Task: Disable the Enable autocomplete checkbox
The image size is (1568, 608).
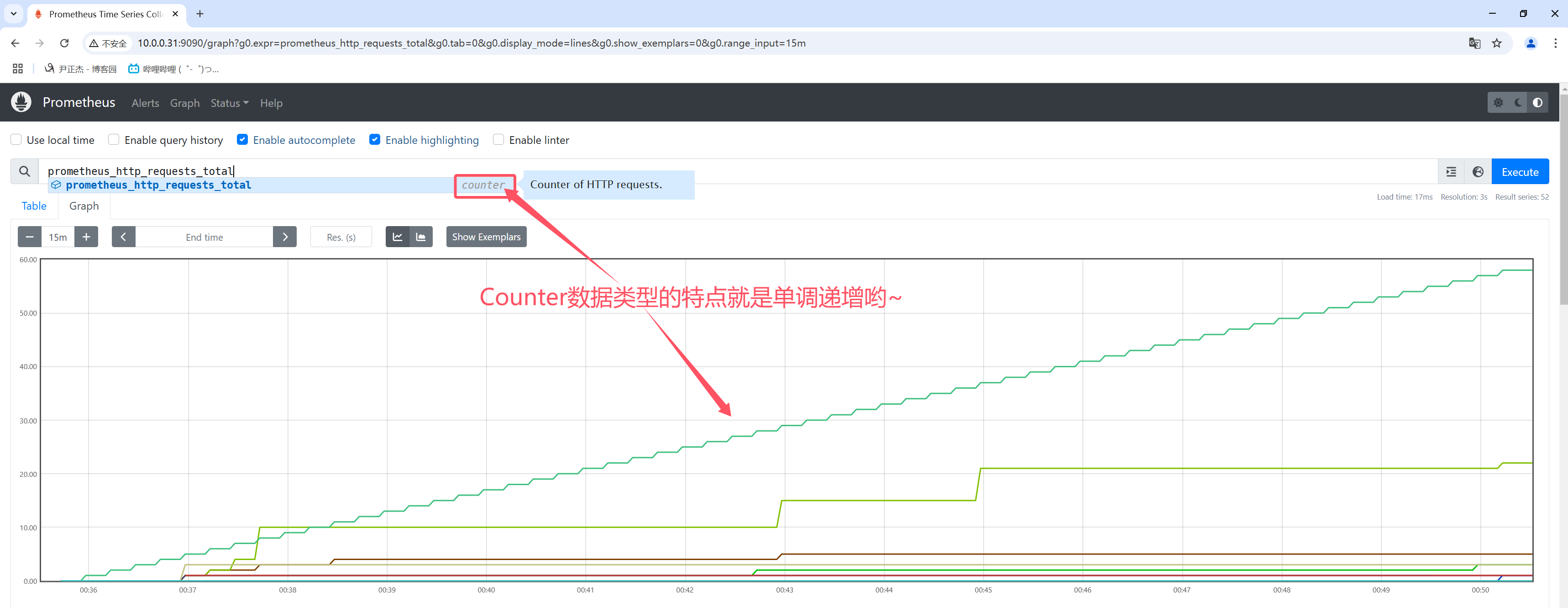Action: pyautogui.click(x=242, y=139)
